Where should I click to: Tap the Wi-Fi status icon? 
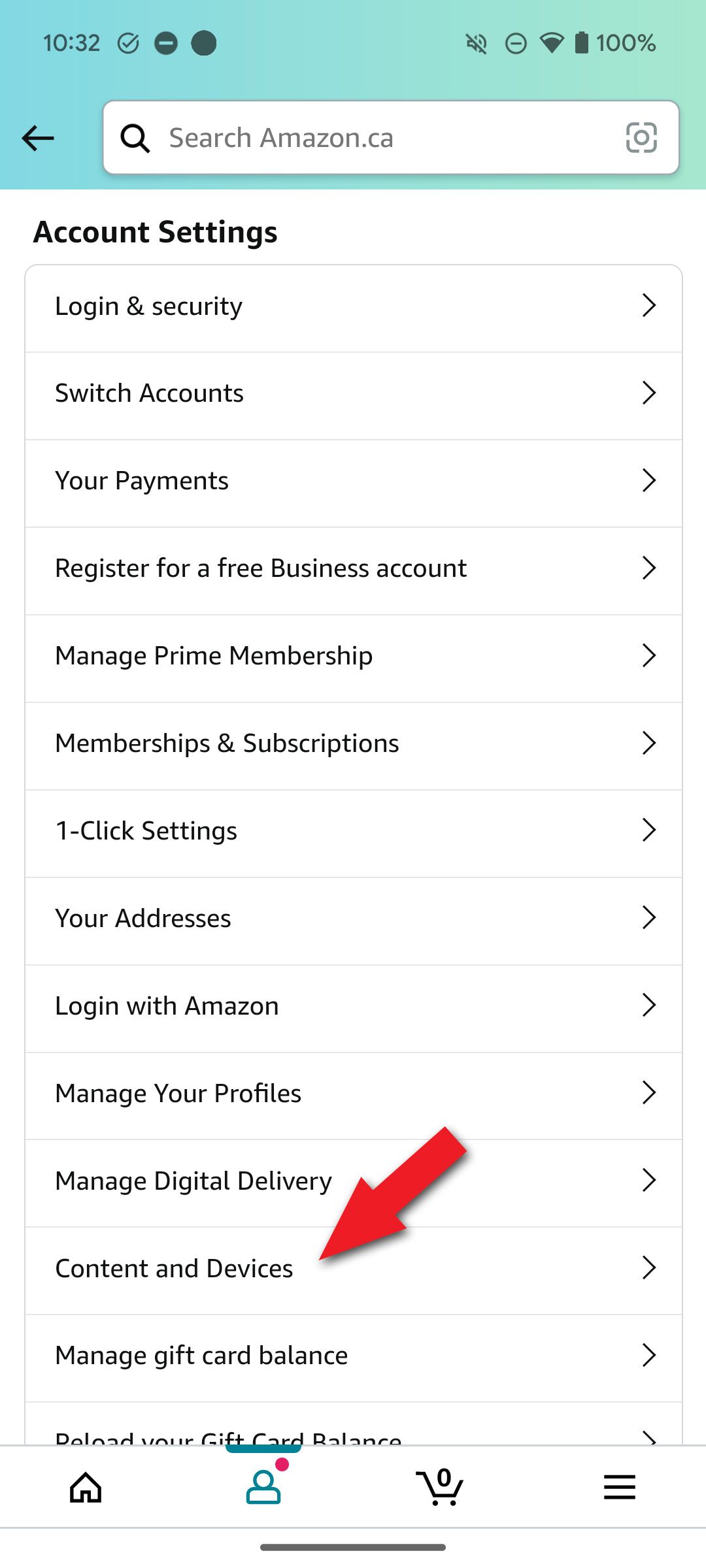[x=552, y=43]
